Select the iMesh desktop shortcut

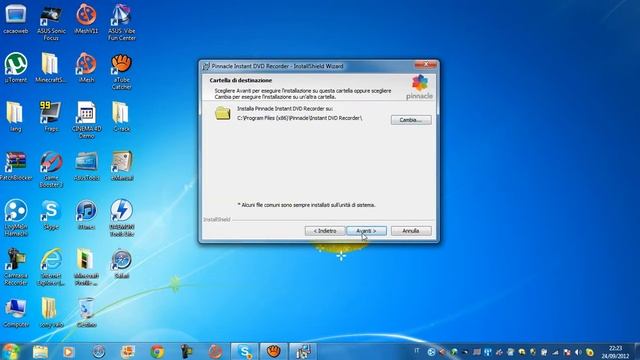coord(86,68)
